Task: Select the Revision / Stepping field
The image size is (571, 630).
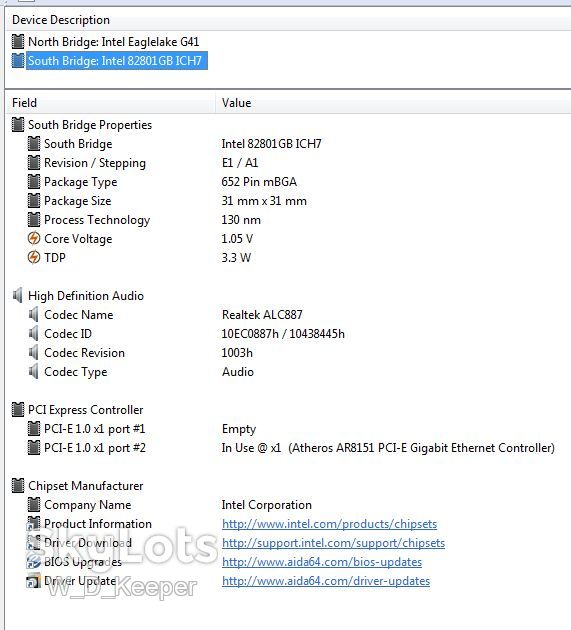Action: pos(95,163)
